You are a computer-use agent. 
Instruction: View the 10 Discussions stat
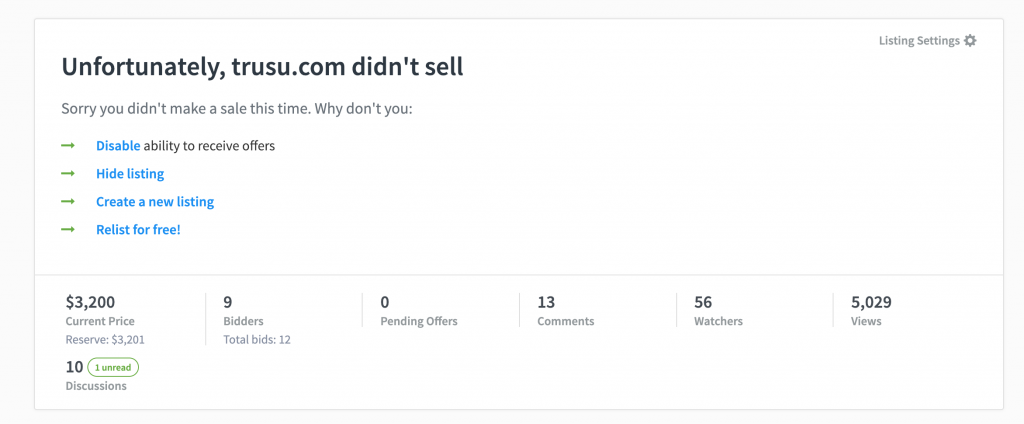(x=96, y=376)
